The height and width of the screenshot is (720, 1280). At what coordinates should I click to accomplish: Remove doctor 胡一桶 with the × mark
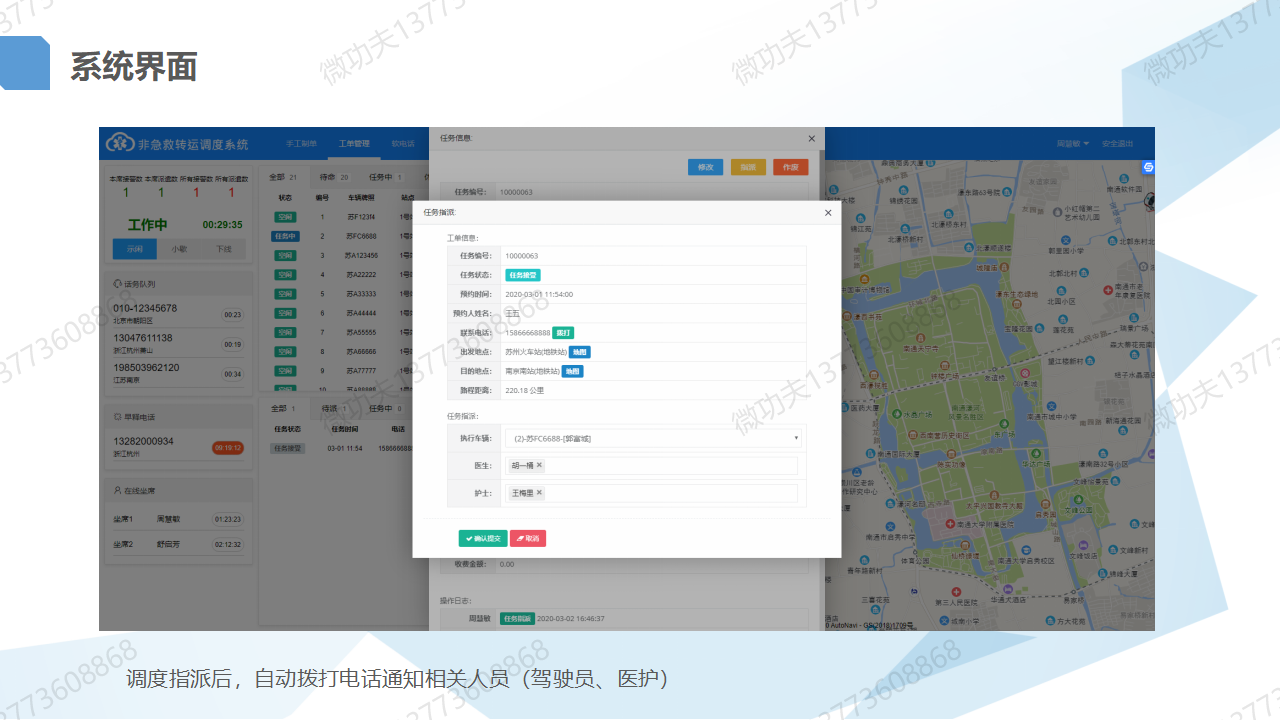pos(539,466)
